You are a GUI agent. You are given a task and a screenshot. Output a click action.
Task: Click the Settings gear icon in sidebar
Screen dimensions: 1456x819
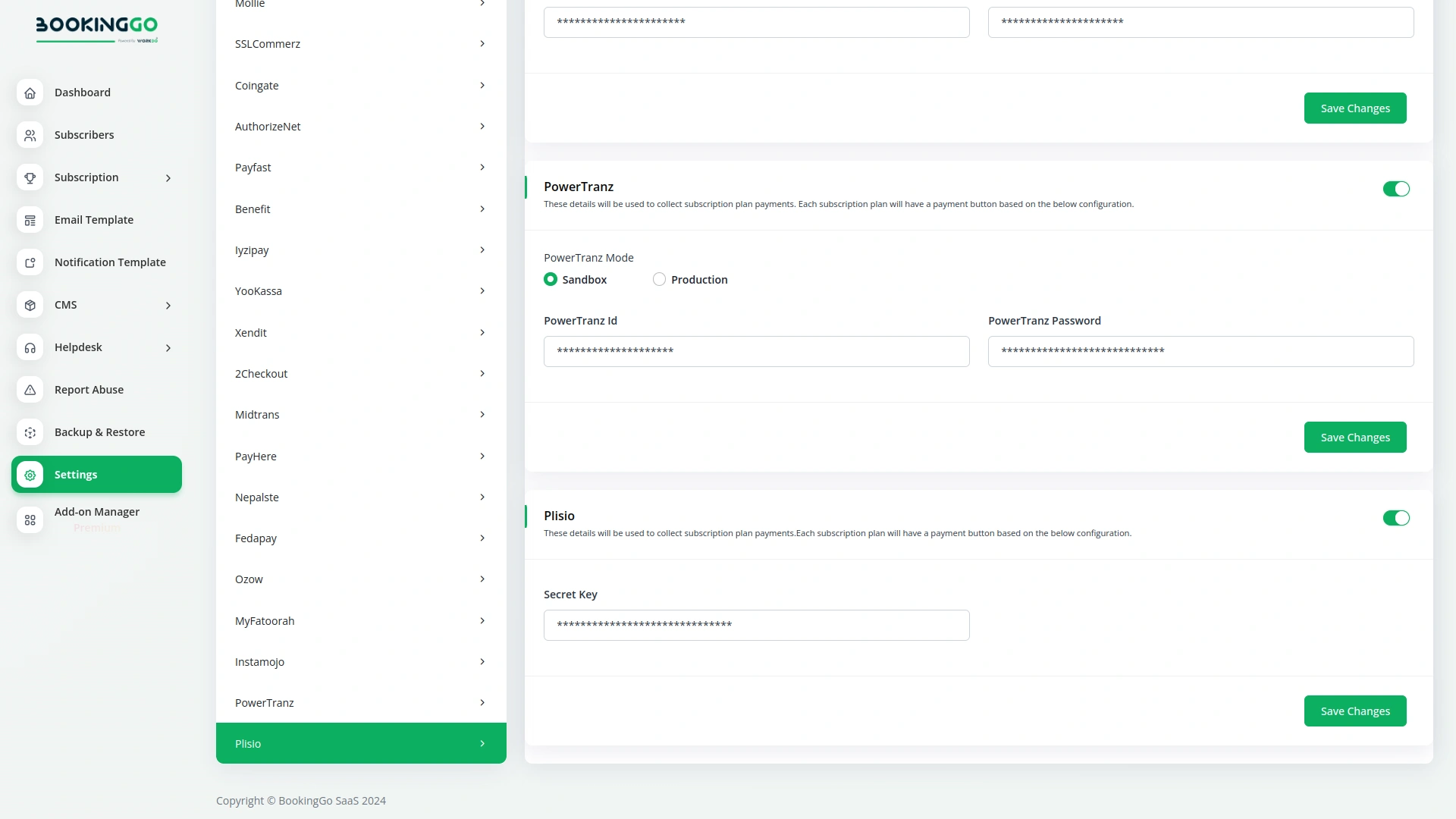pyautogui.click(x=30, y=475)
